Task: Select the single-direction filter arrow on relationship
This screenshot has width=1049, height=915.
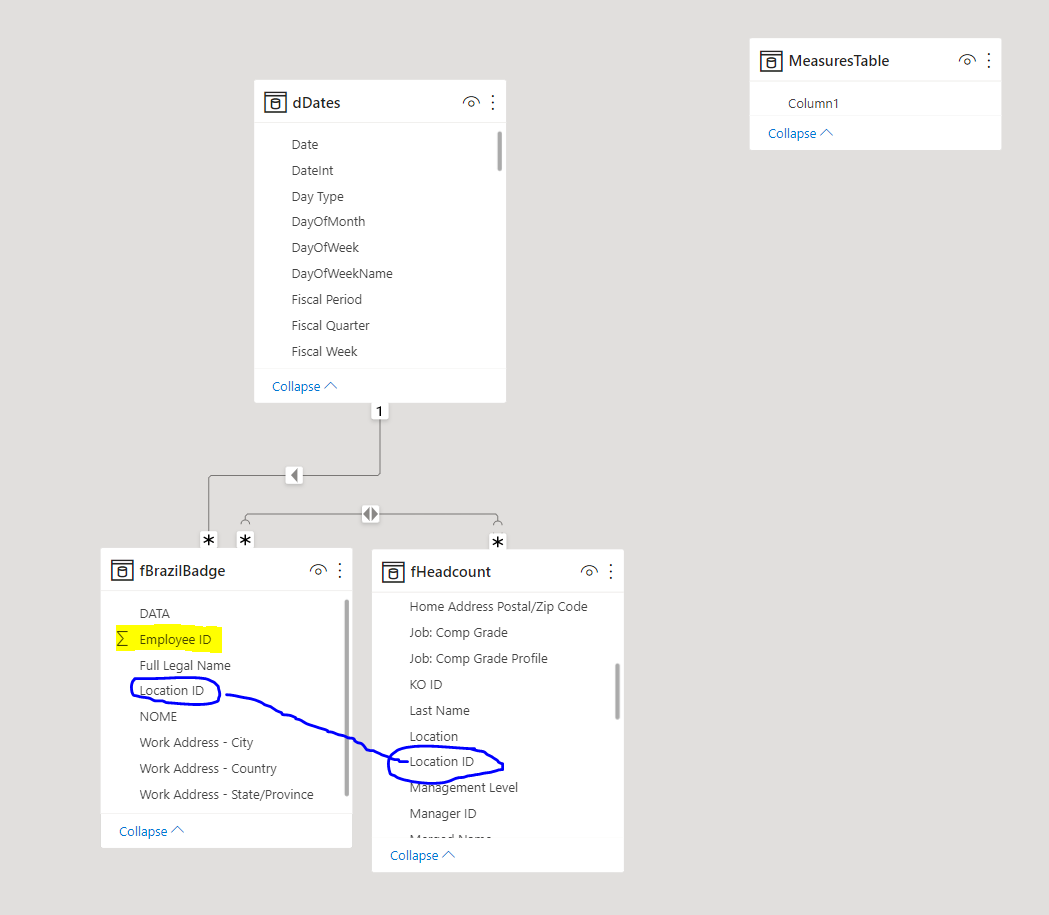Action: point(294,475)
